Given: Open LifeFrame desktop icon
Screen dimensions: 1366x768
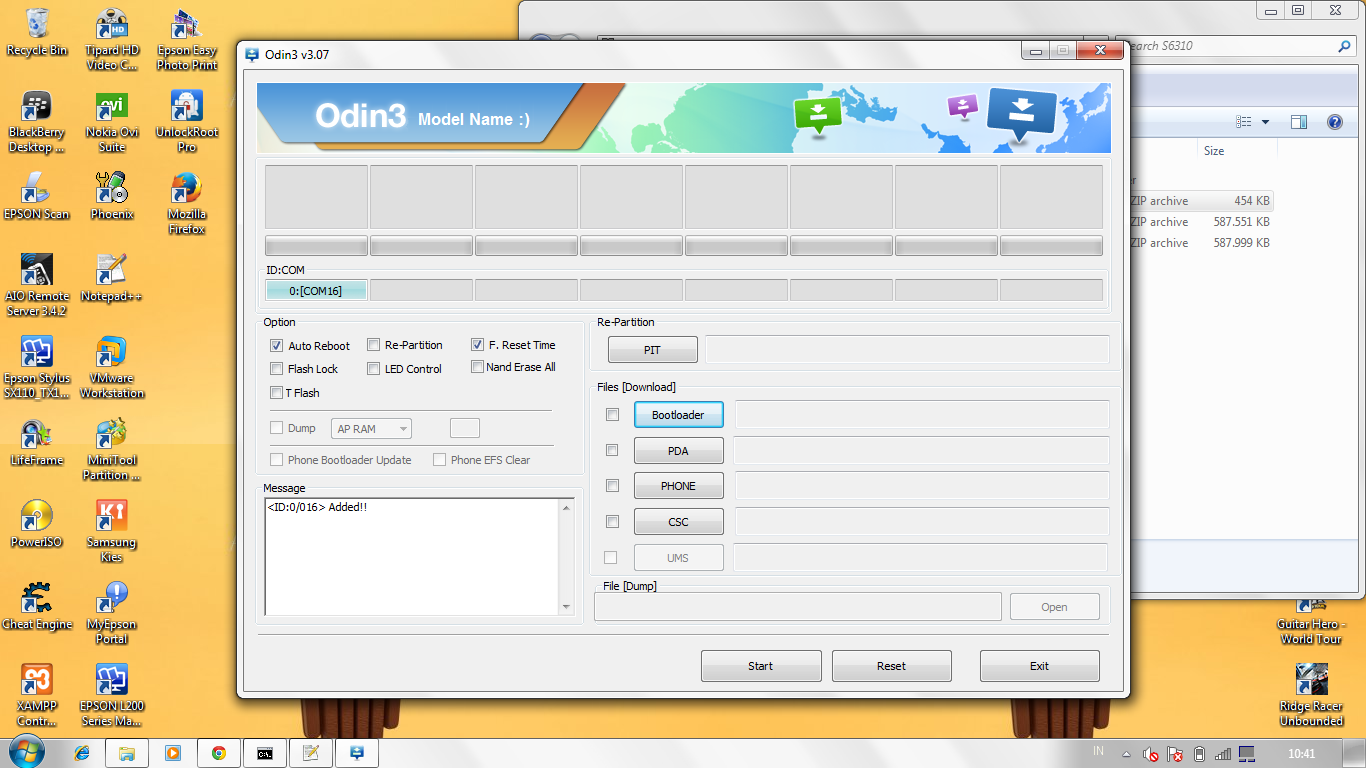Looking at the screenshot, I should tap(37, 442).
